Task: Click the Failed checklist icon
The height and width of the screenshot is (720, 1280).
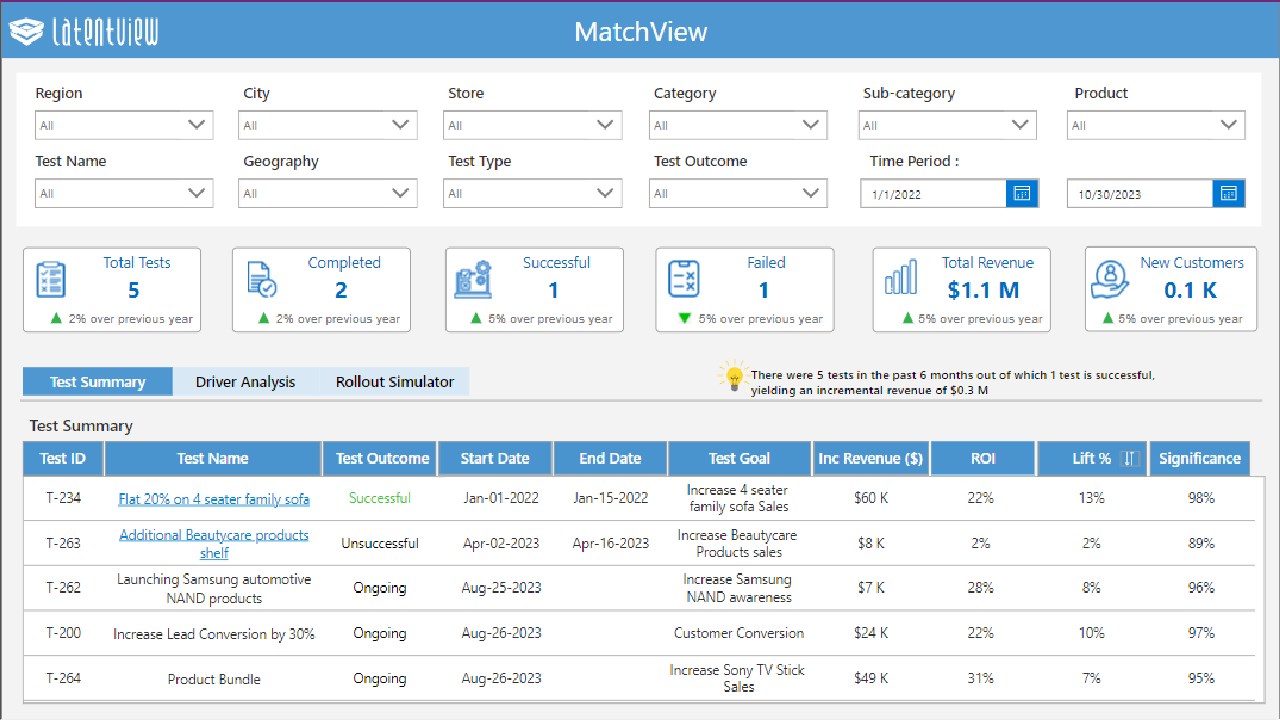Action: pyautogui.click(x=684, y=280)
